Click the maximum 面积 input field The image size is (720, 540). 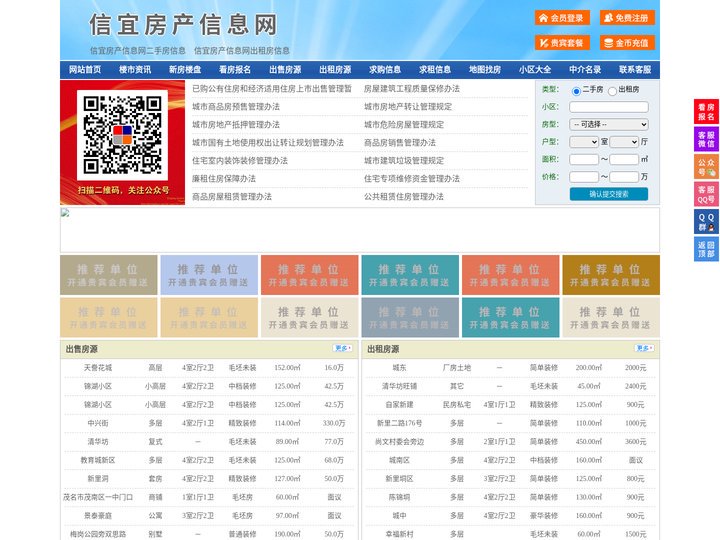point(624,159)
